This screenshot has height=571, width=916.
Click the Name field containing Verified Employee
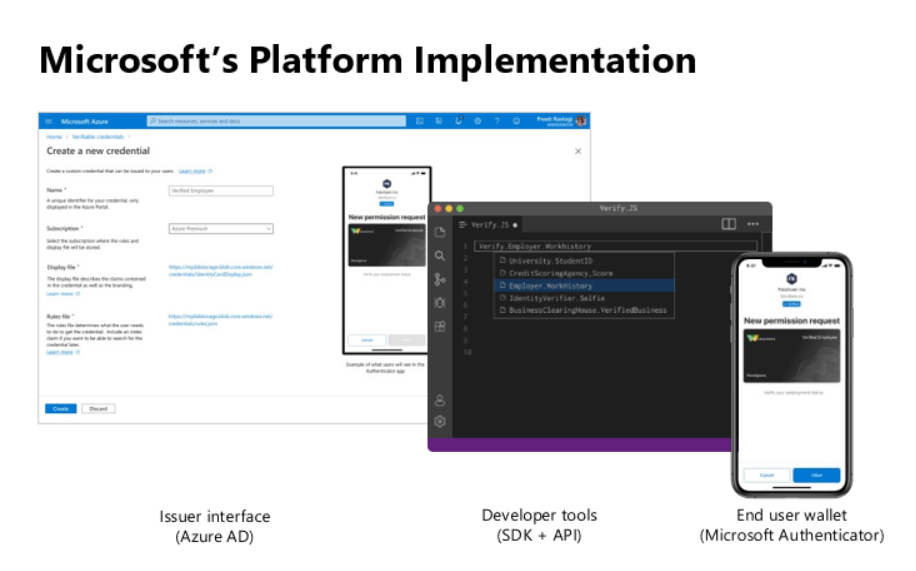221,190
